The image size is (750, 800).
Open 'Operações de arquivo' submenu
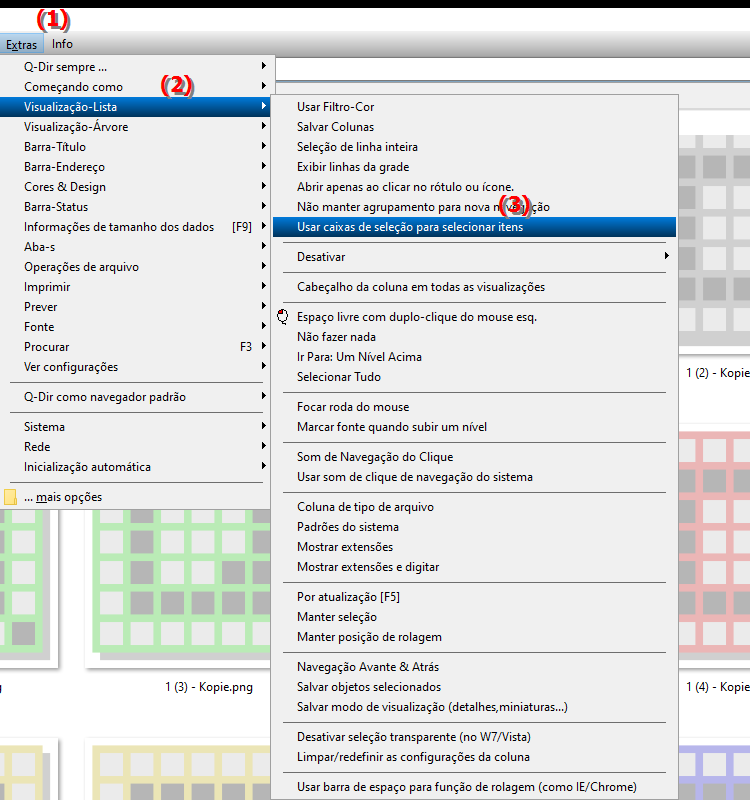click(x=135, y=267)
